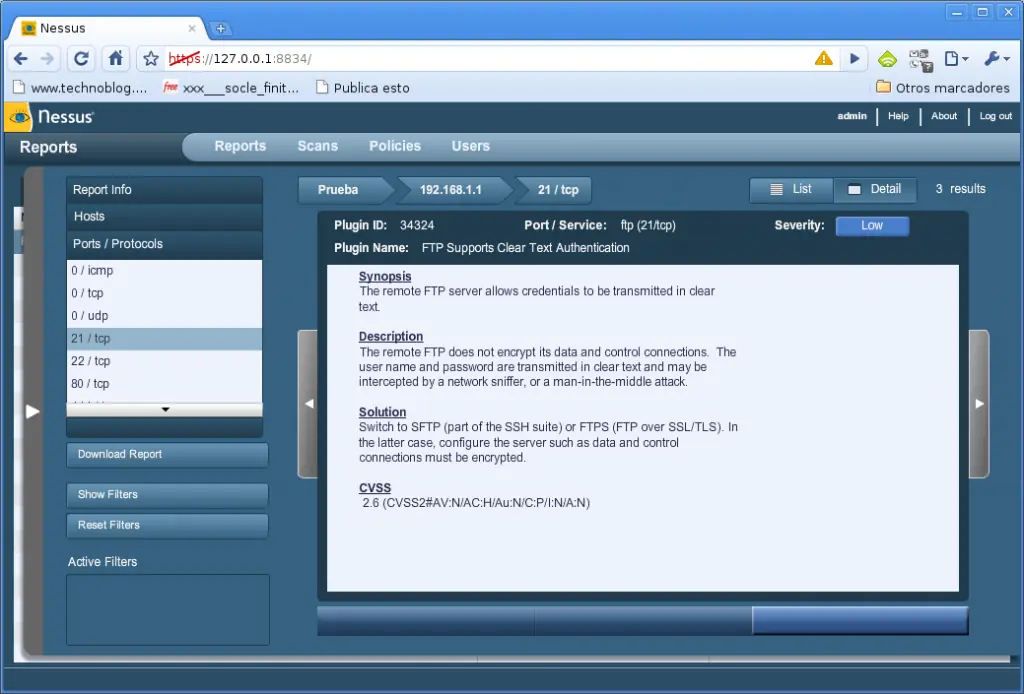
Task: Expand side panel with white triangle arrow
Action: click(x=32, y=411)
